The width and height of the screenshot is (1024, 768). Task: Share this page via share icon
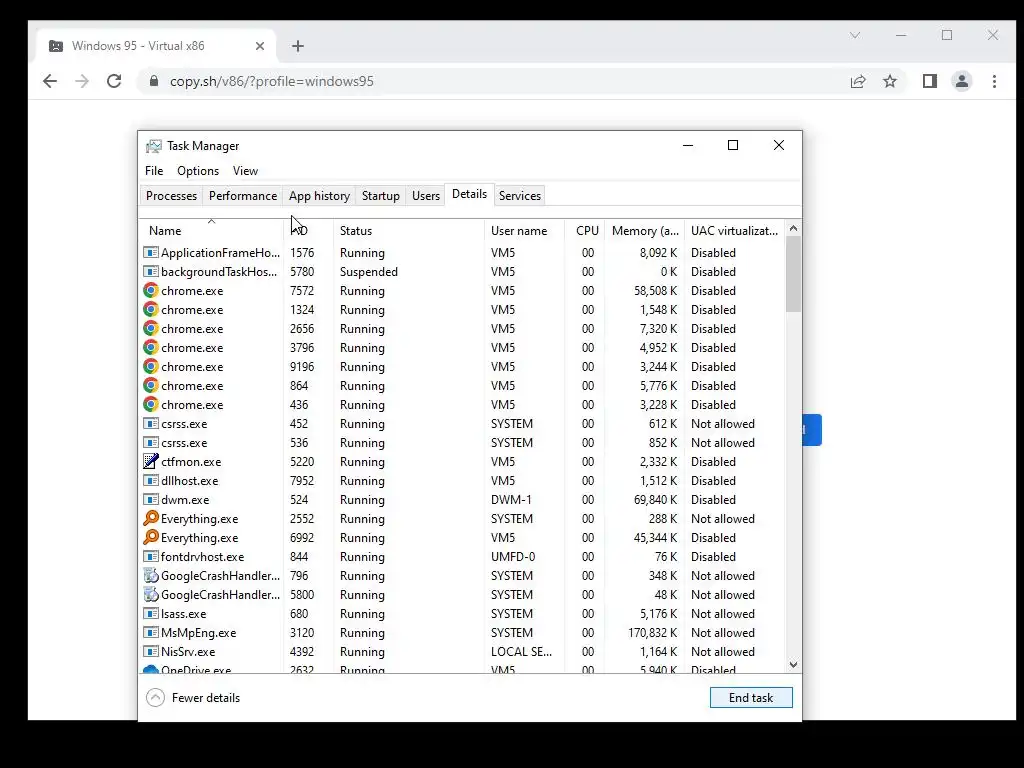tap(858, 81)
